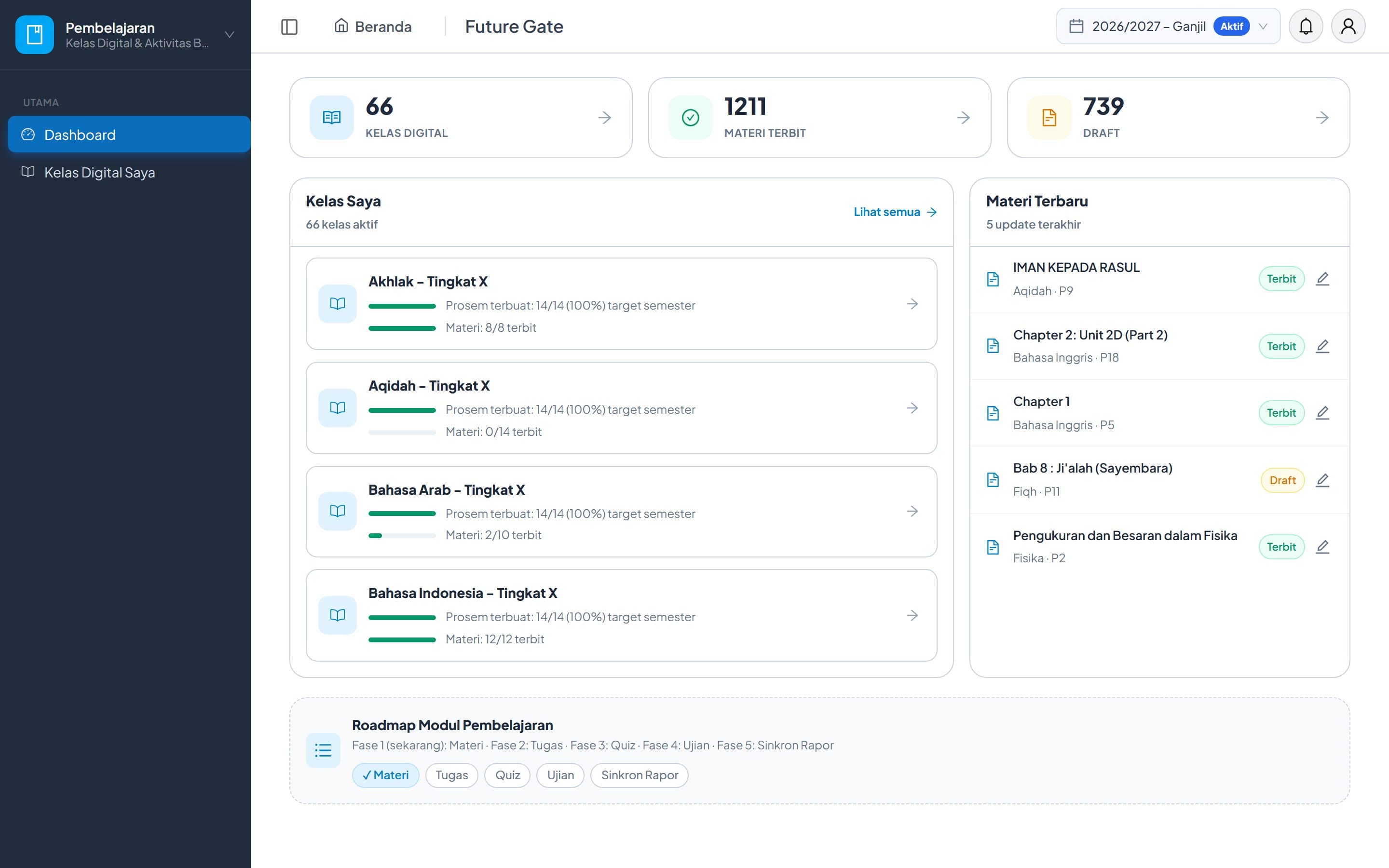Click Materi Terbaru heading
1389x868 pixels.
point(1036,201)
